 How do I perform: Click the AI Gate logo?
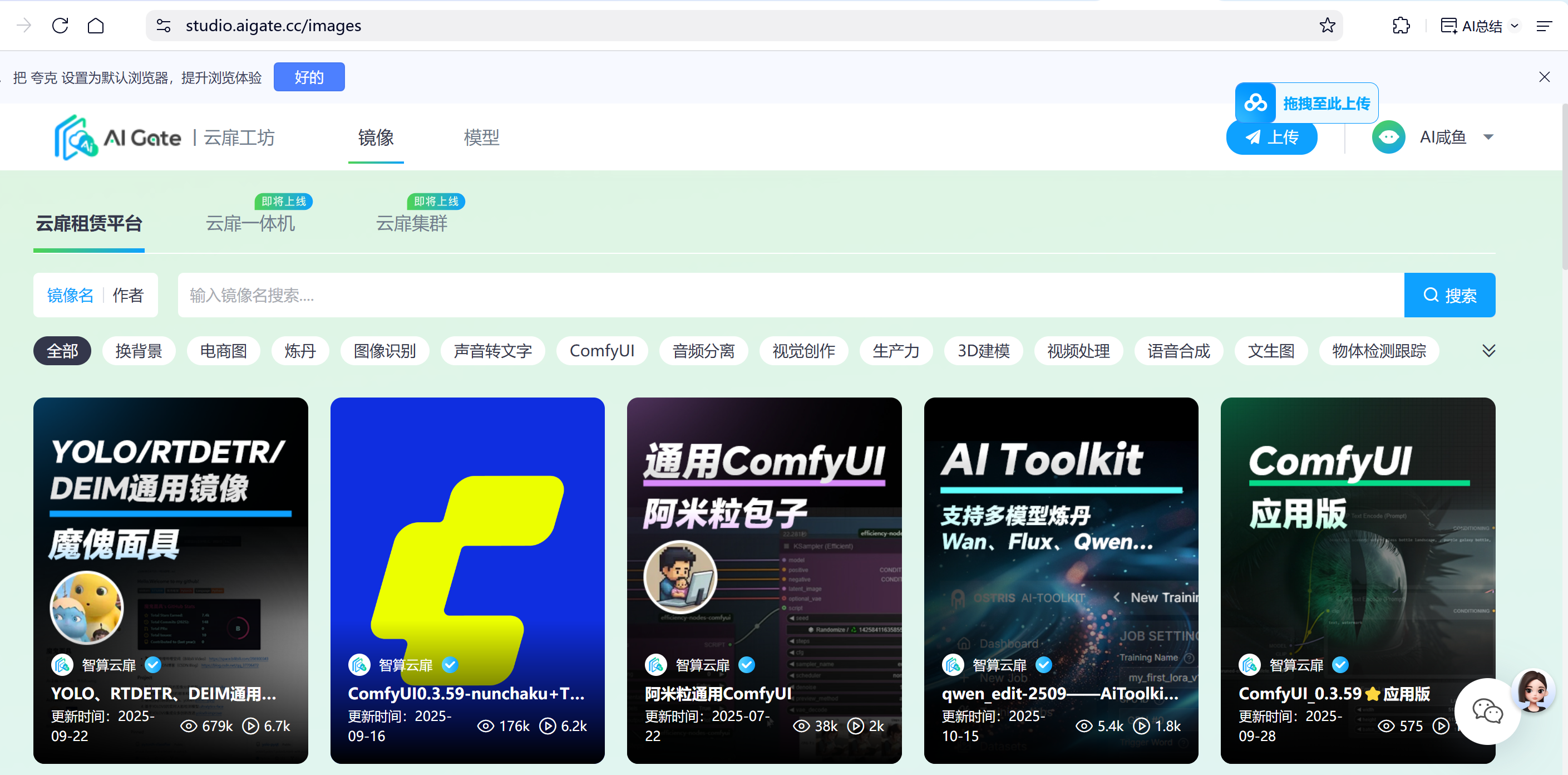(117, 138)
